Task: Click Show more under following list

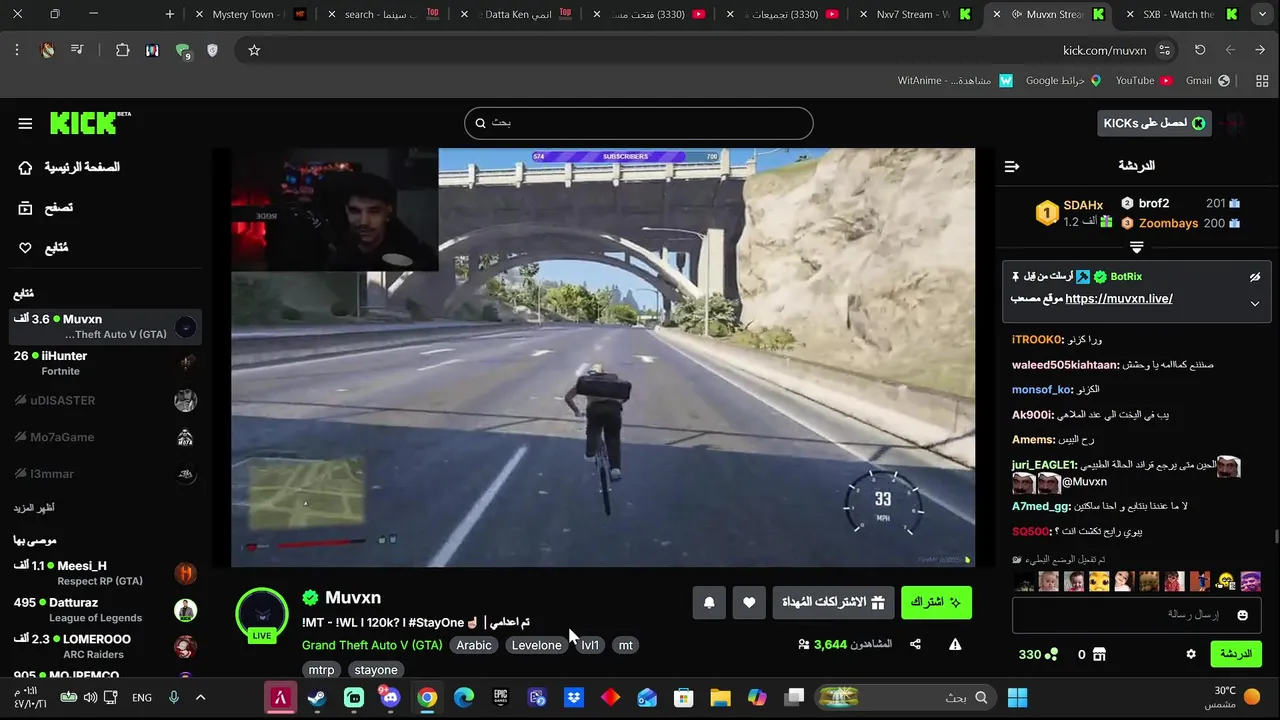Action: coord(32,508)
